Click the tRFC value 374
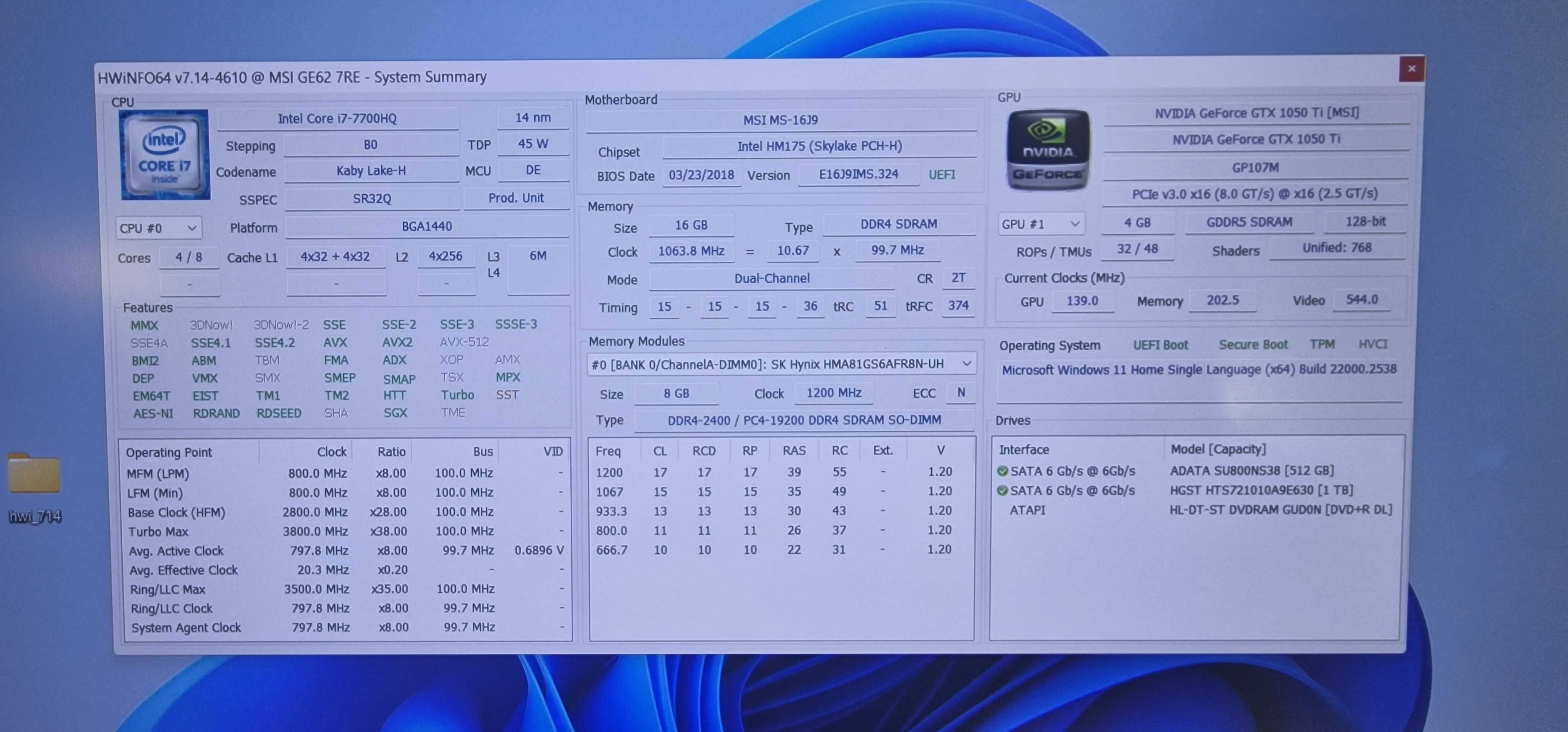The image size is (1568, 732). [x=958, y=305]
